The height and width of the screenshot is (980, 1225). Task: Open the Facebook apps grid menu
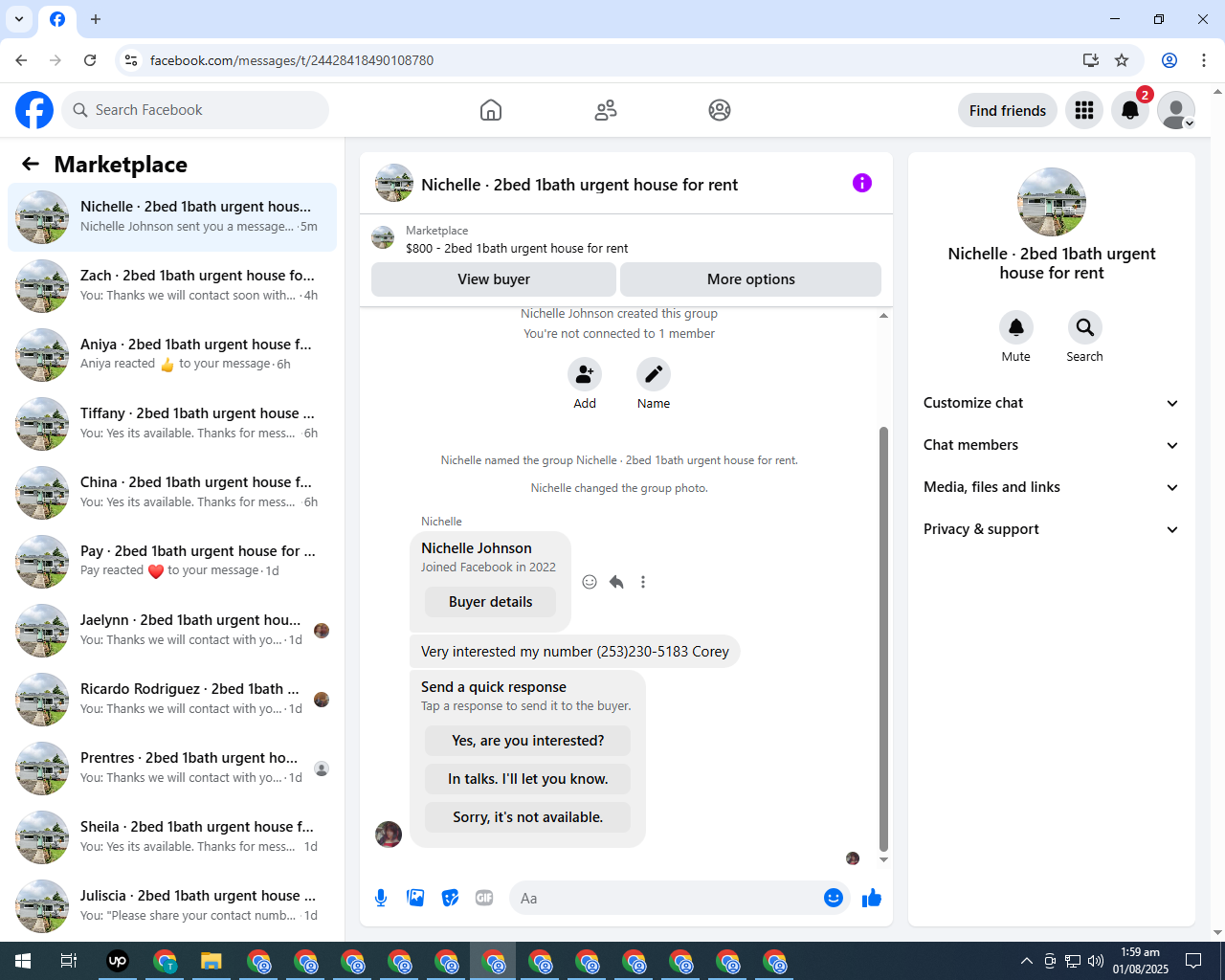1084,110
